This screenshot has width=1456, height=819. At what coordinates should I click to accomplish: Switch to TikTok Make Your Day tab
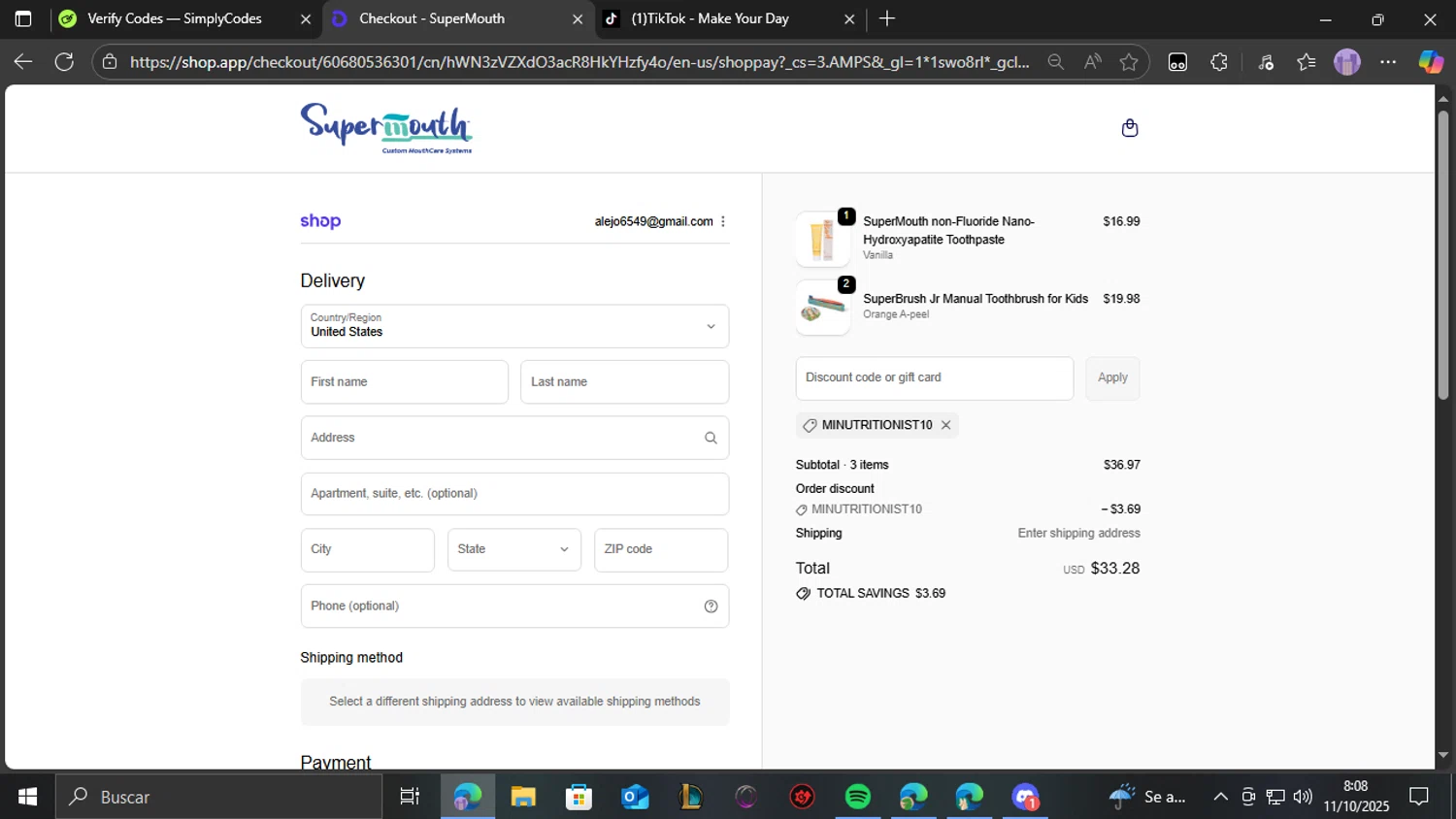(710, 18)
